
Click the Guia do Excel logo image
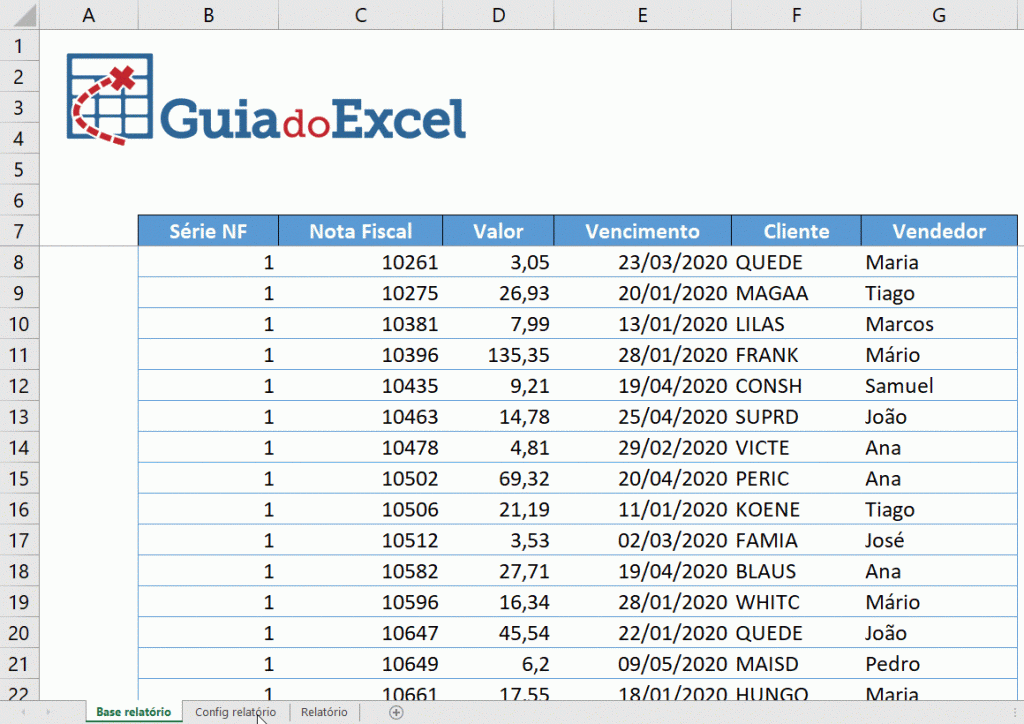pos(265,95)
